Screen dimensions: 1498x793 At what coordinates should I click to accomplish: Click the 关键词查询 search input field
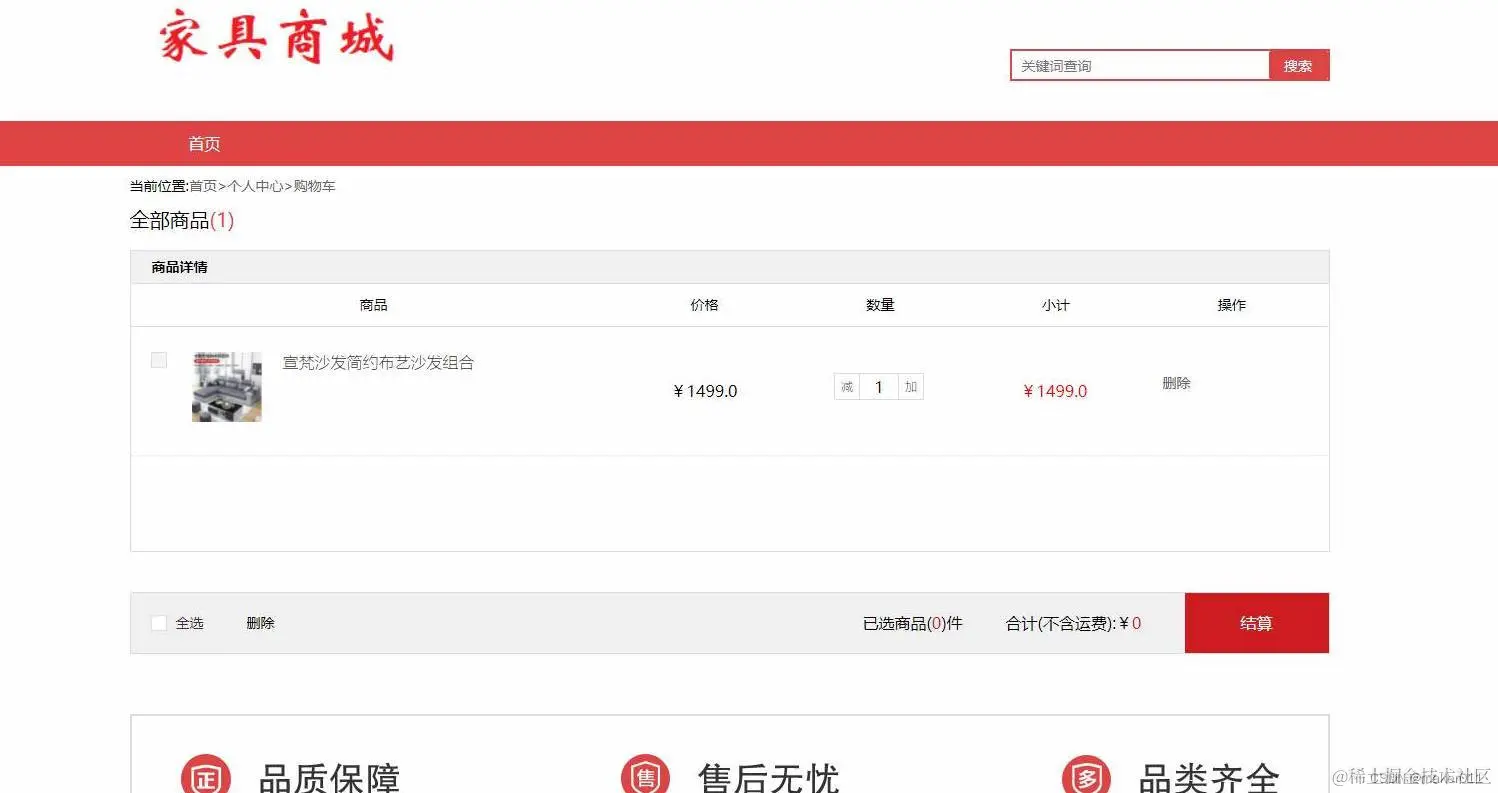(1140, 66)
